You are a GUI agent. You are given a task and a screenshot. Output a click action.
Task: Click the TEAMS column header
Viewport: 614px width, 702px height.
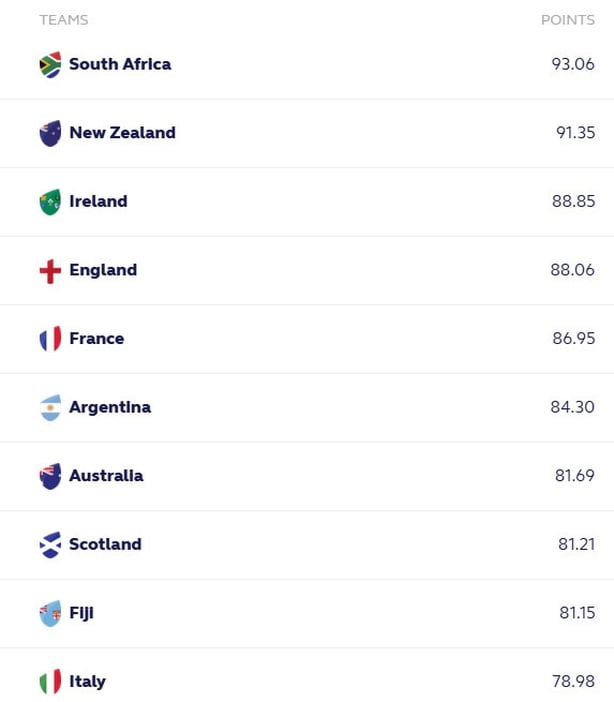click(x=64, y=20)
